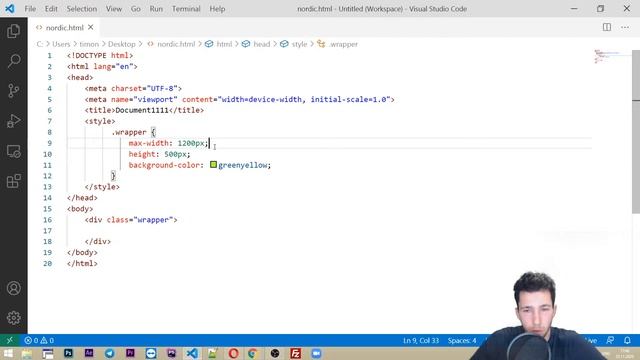Viewport: 640px width, 360px height.
Task: Open the Selection menu
Action: [x=82, y=9]
